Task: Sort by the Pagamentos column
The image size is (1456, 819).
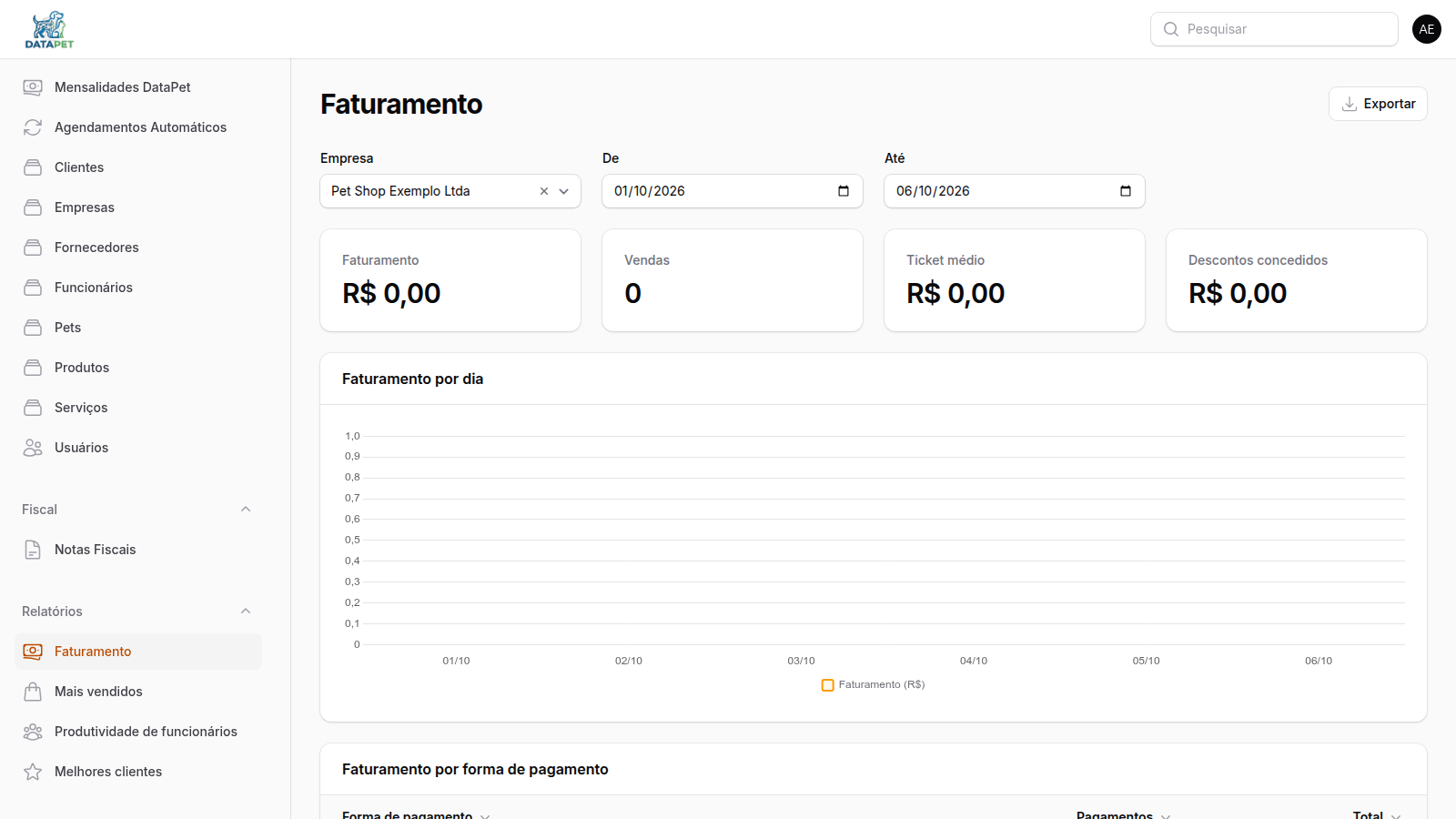Action: point(1124,814)
